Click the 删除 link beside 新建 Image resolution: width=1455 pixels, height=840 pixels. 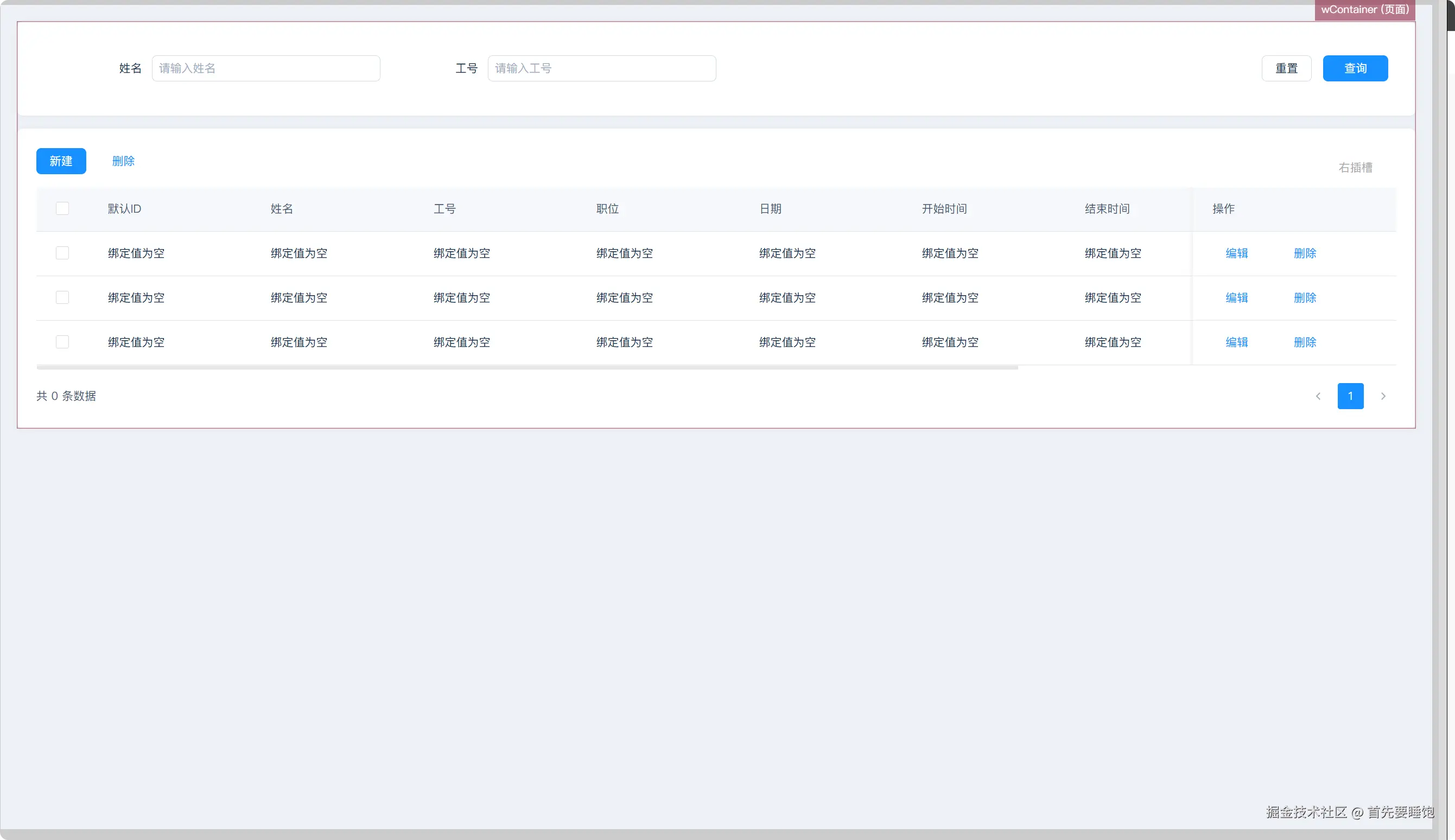coord(123,161)
